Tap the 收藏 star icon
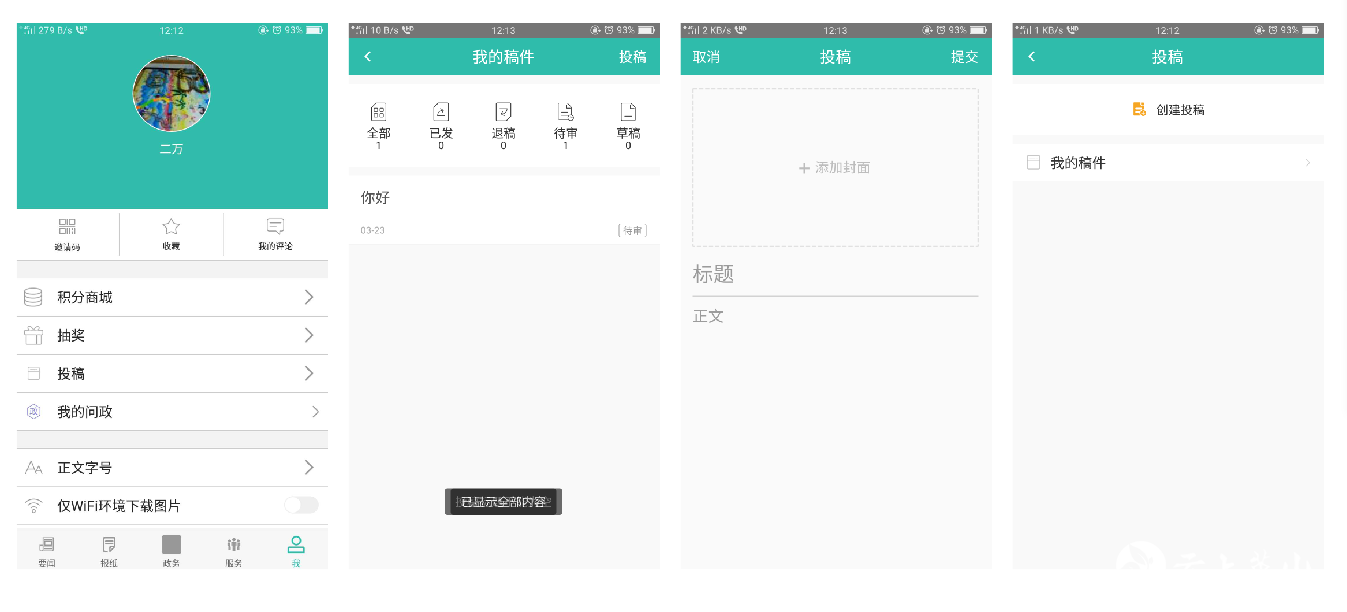This screenshot has height=612, width=1347. click(x=171, y=227)
